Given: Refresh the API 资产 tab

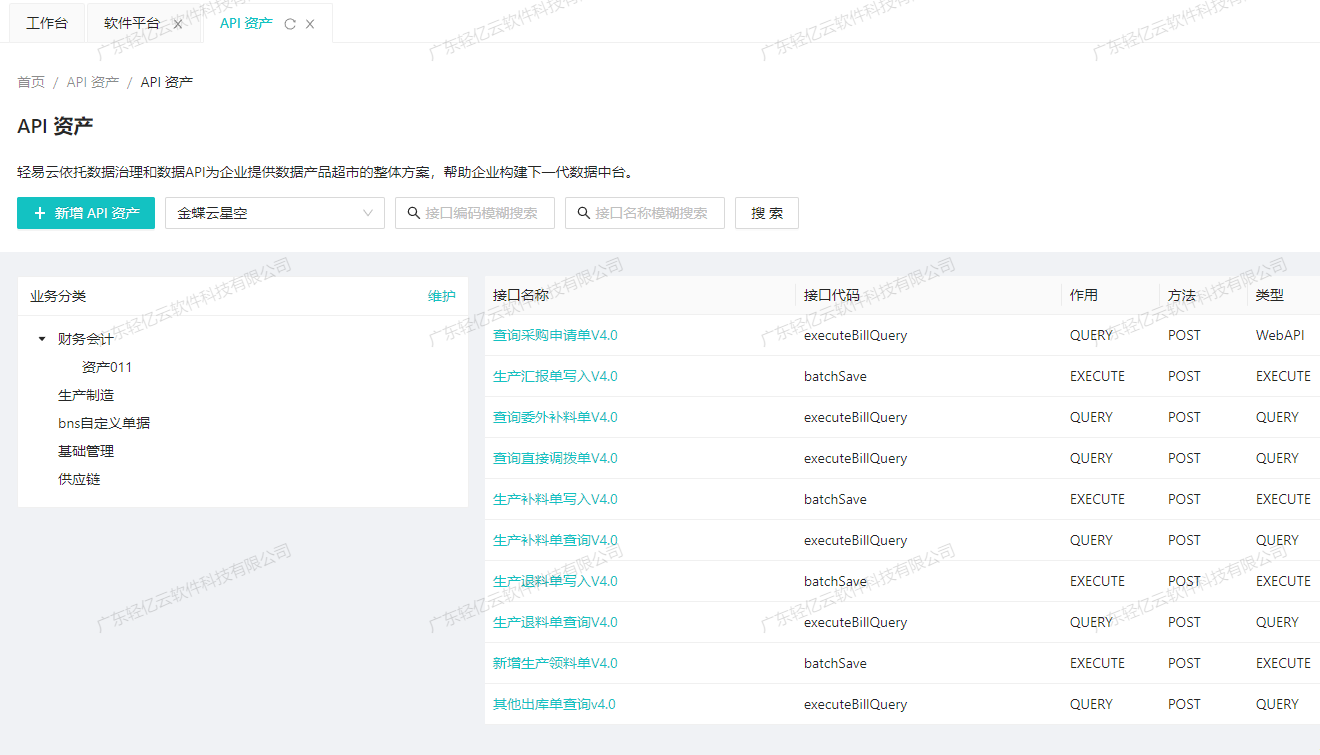Looking at the screenshot, I should click(x=290, y=24).
